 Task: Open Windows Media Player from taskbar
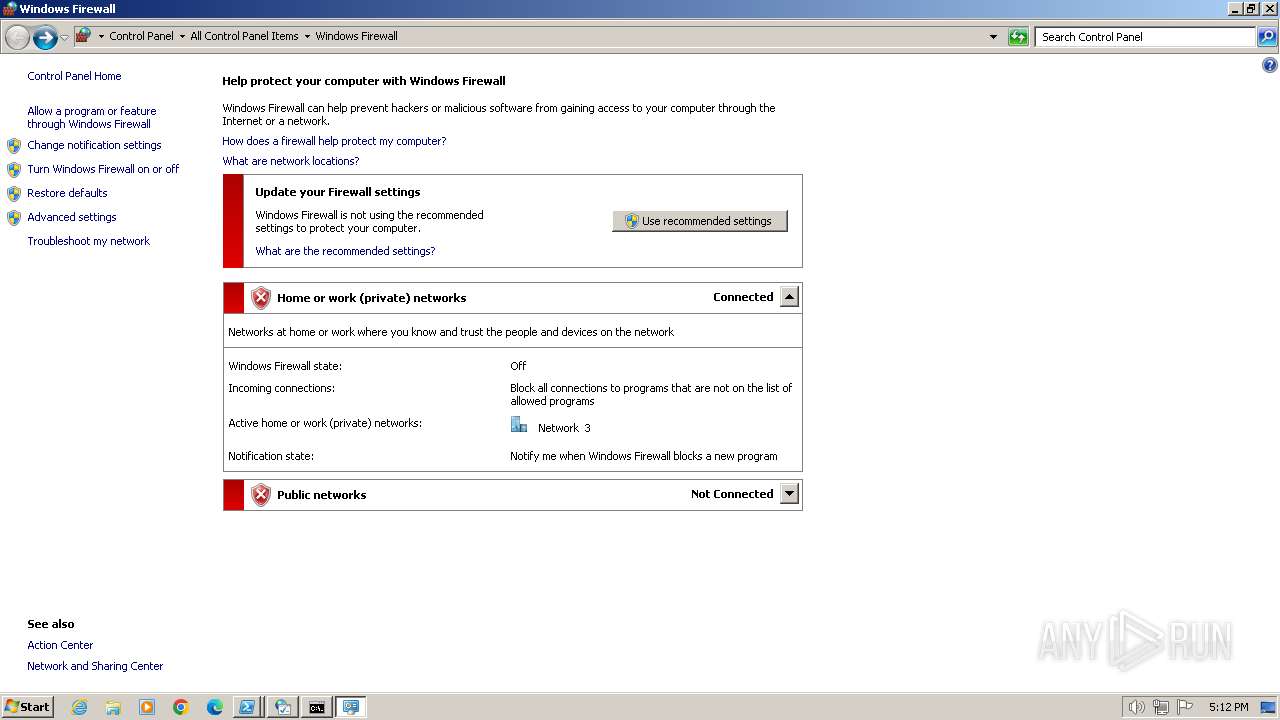[147, 707]
